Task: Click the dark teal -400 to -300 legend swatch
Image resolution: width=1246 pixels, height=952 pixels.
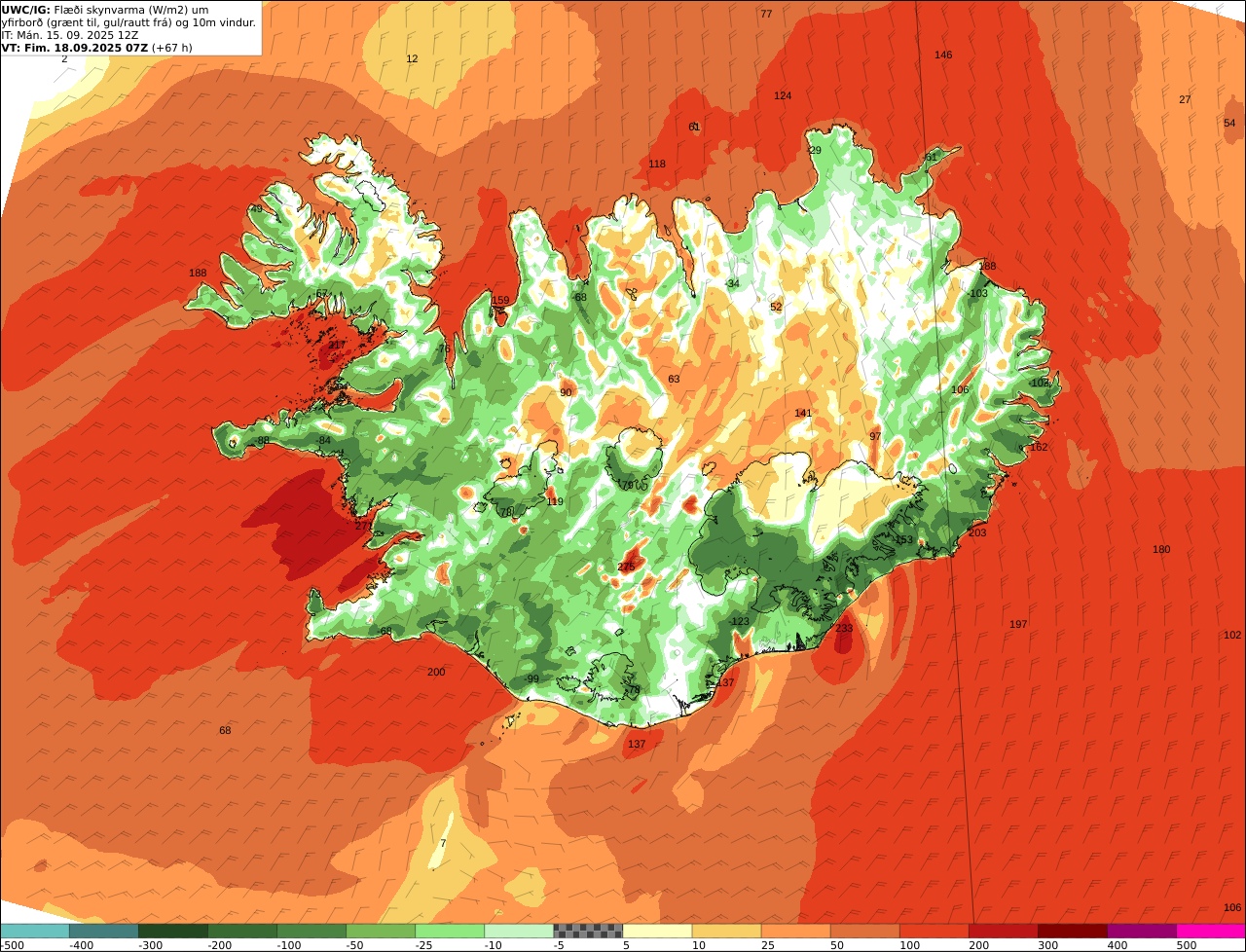Action: click(x=104, y=931)
